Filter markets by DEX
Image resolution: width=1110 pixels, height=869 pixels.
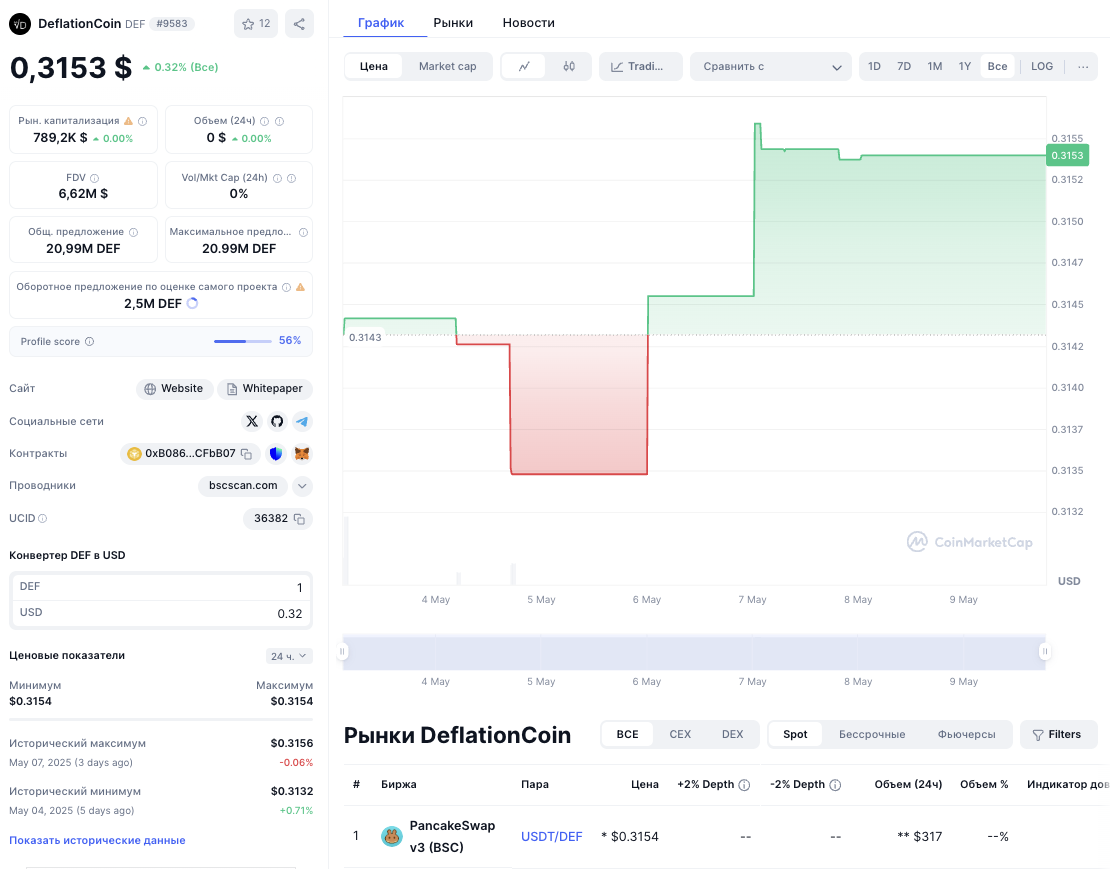click(733, 735)
